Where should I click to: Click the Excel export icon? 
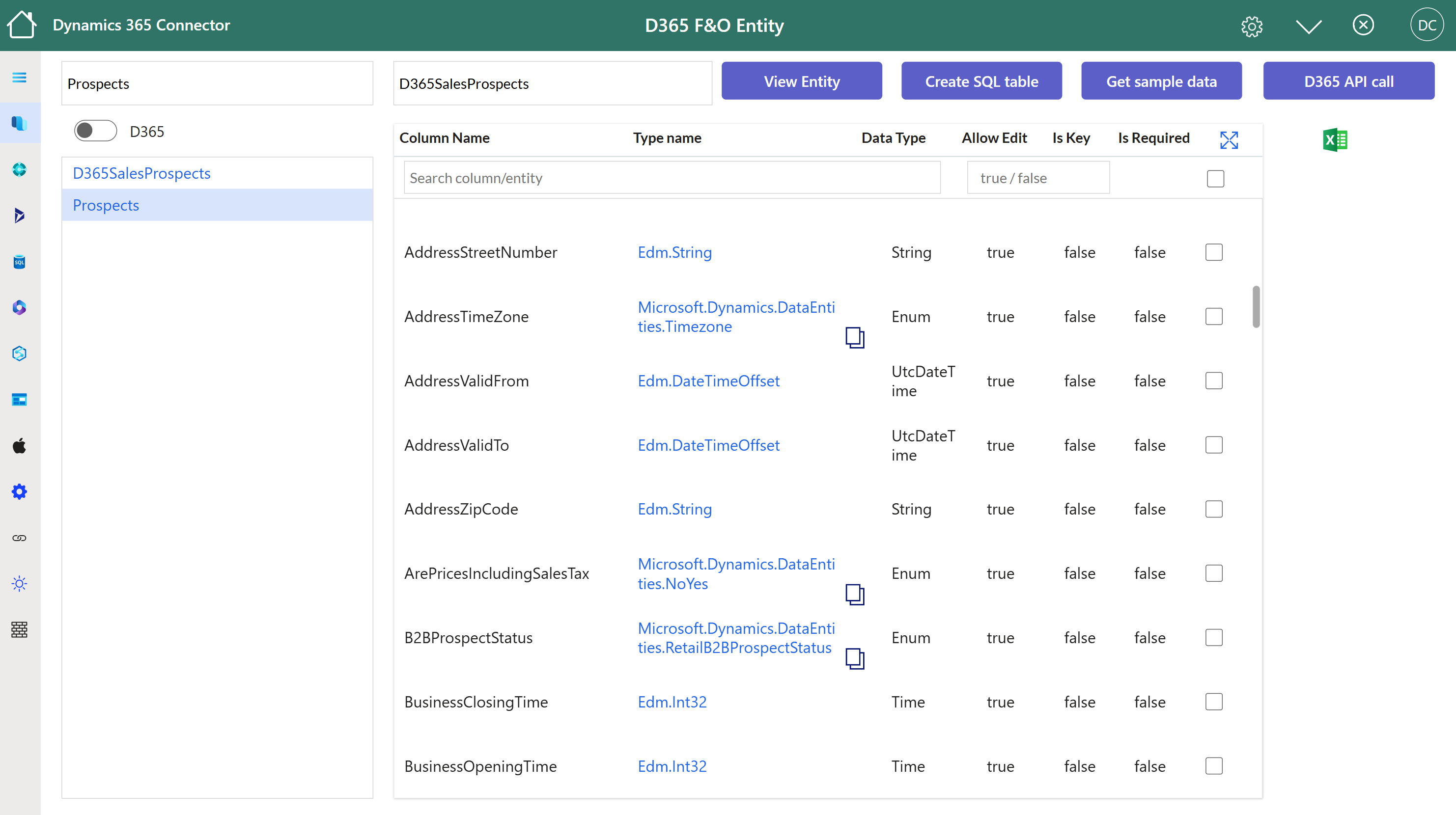point(1335,139)
